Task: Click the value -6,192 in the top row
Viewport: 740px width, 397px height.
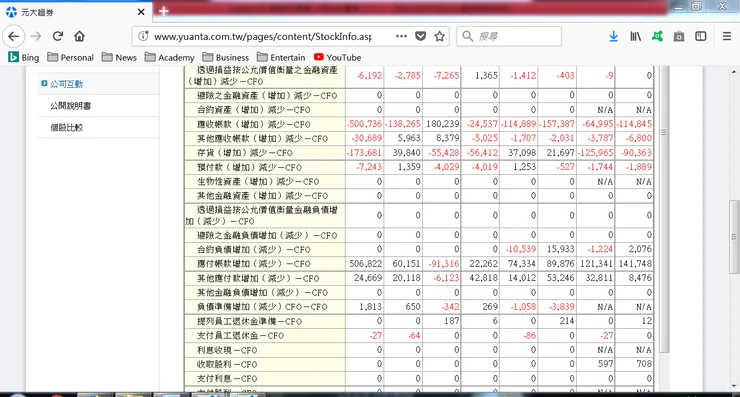Action: point(370,76)
